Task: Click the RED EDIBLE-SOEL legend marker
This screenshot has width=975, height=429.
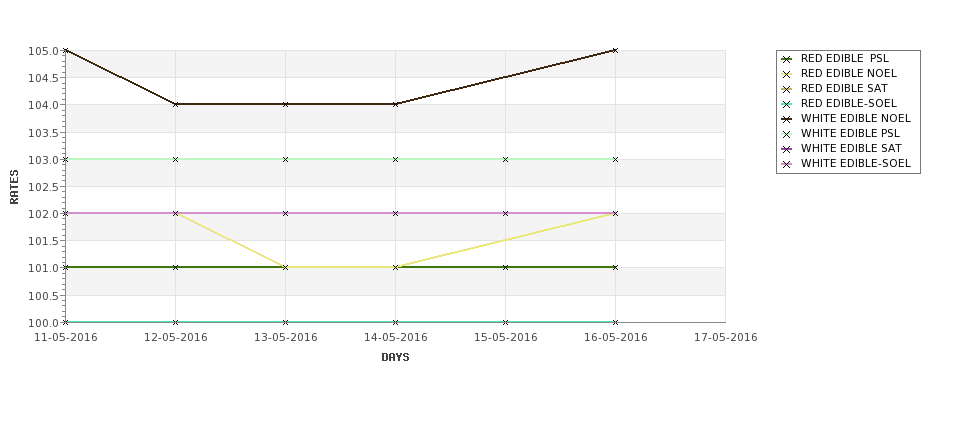Action: [786, 104]
